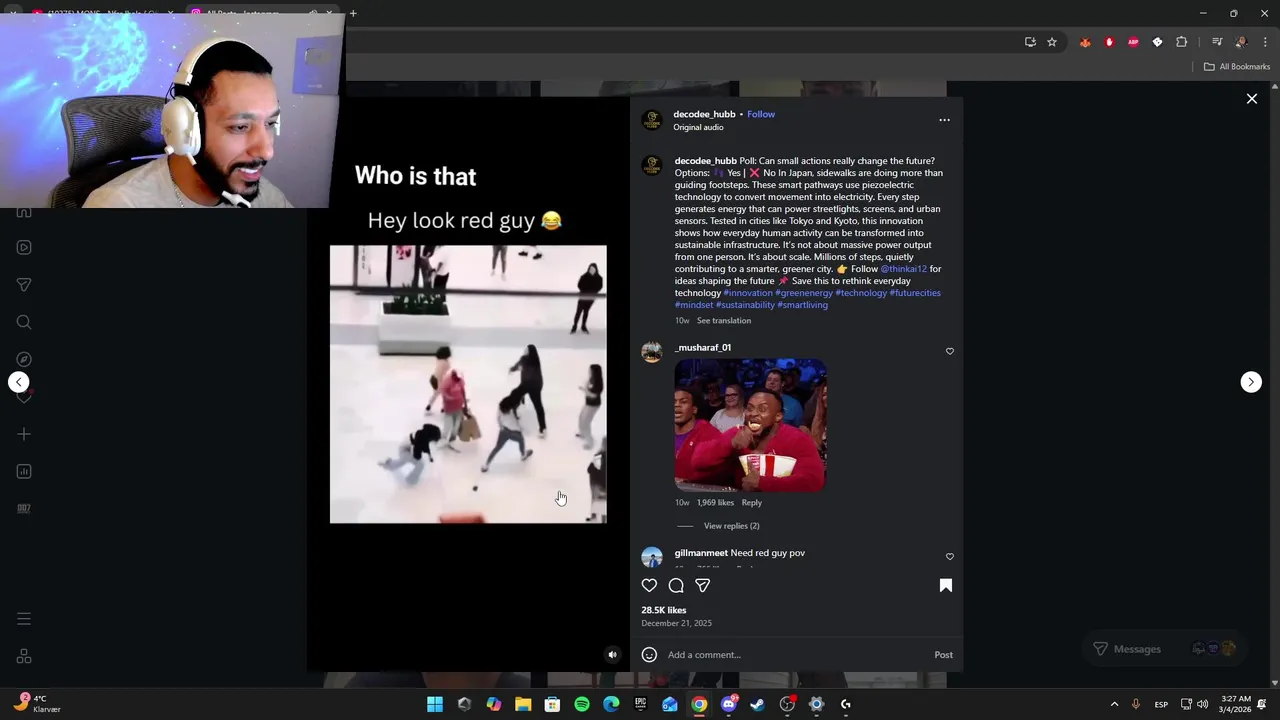
Task: Open the @thinkai12 mention in the caption
Action: pos(903,269)
